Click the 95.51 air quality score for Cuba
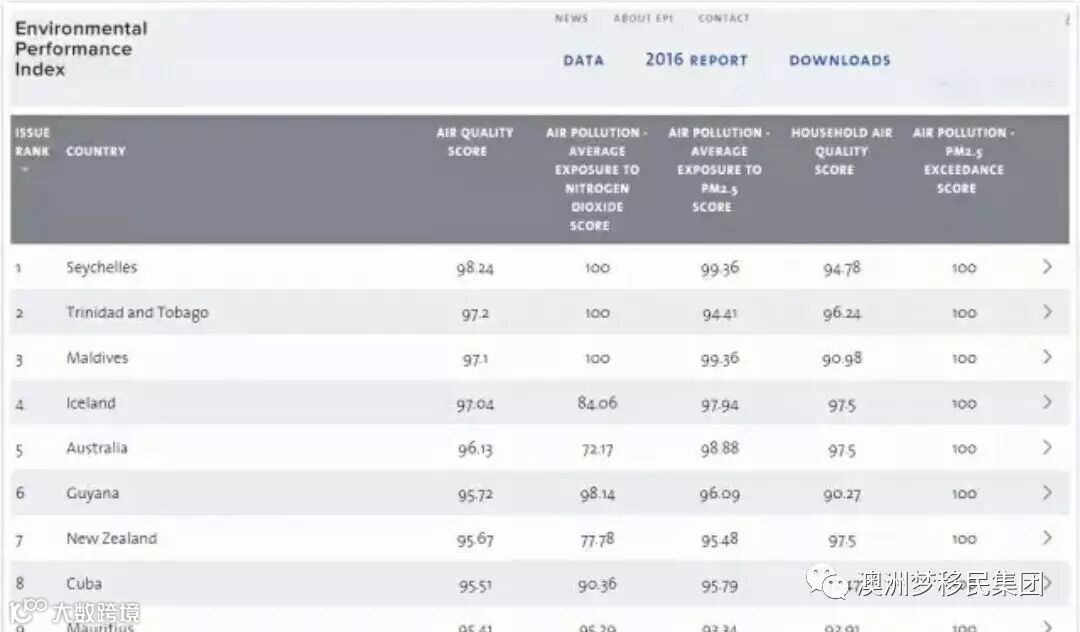The height and width of the screenshot is (632, 1080). coord(475,585)
